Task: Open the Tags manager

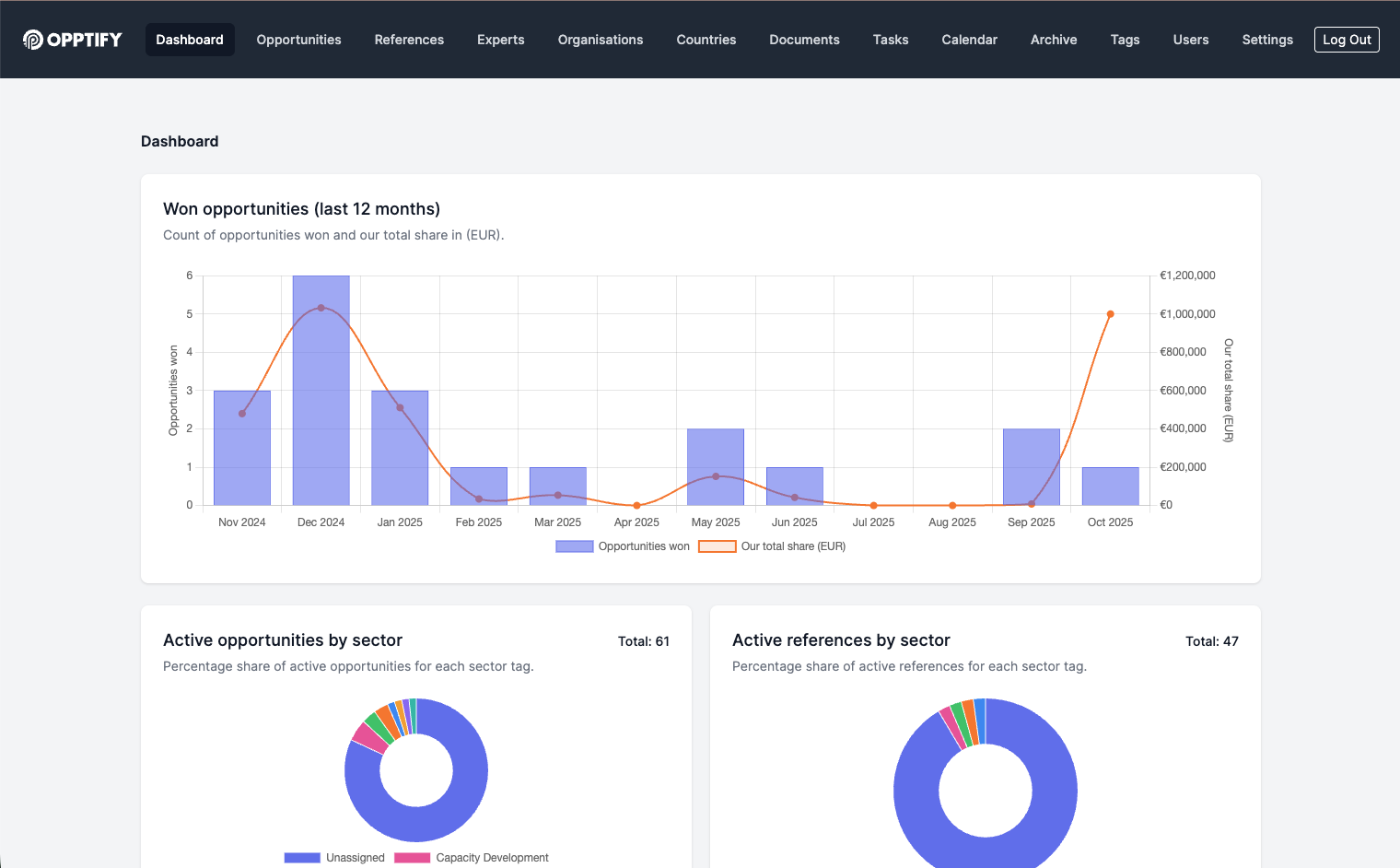Action: click(x=1125, y=39)
